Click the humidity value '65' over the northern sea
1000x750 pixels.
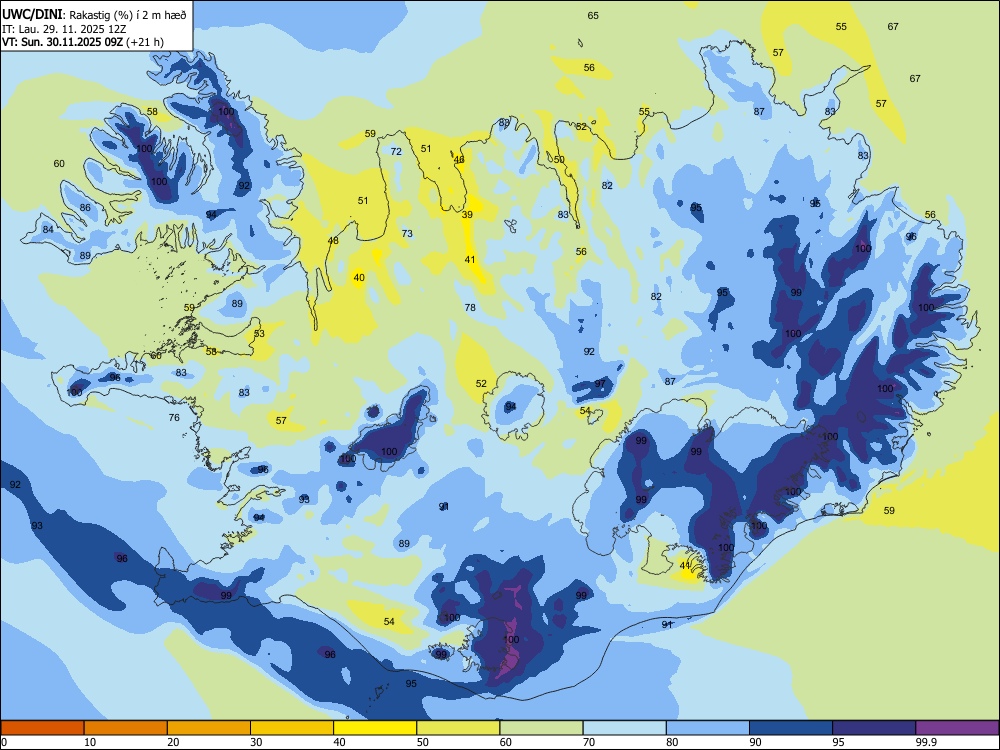593,16
